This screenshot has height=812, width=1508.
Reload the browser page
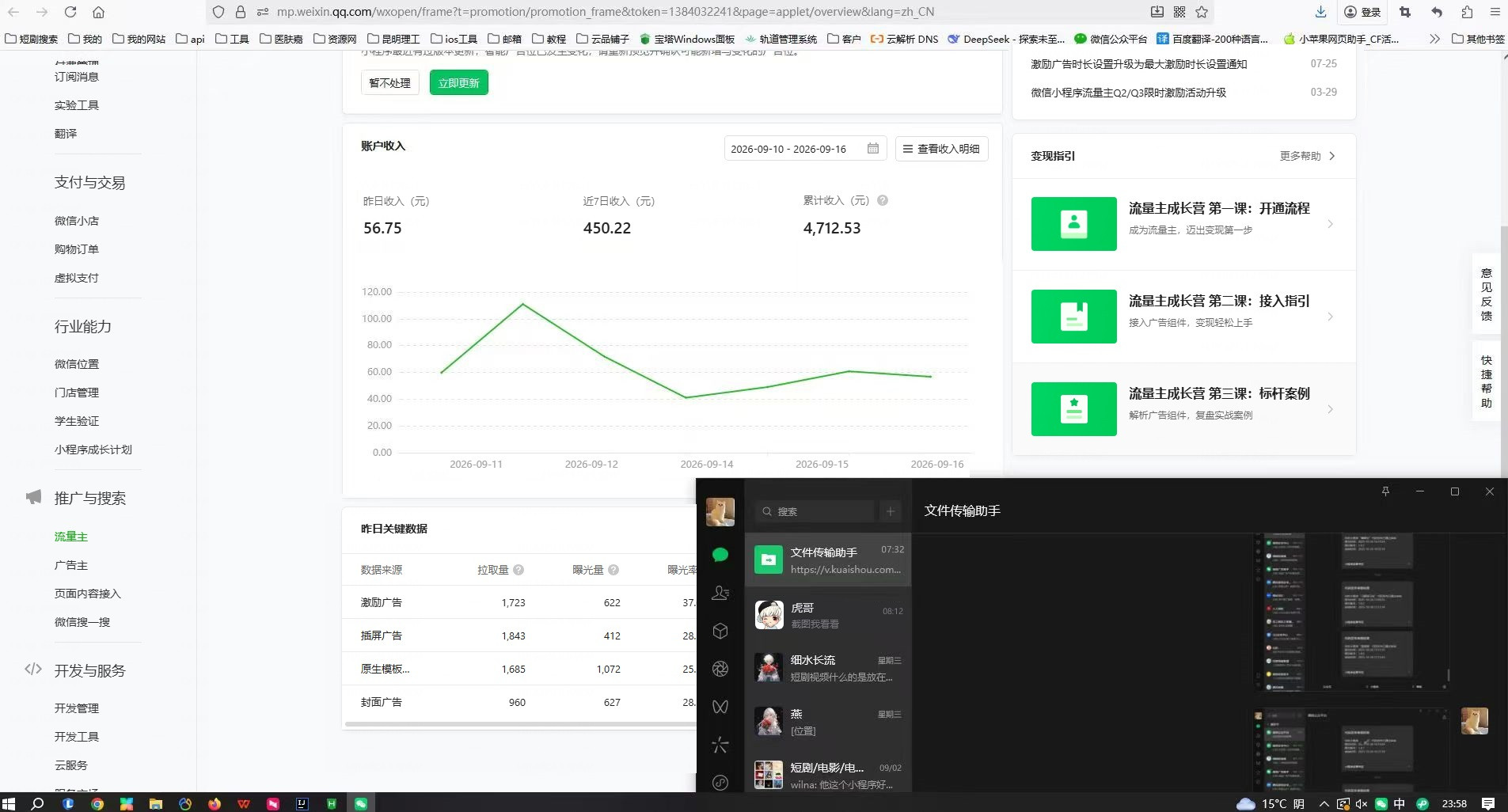(70, 12)
